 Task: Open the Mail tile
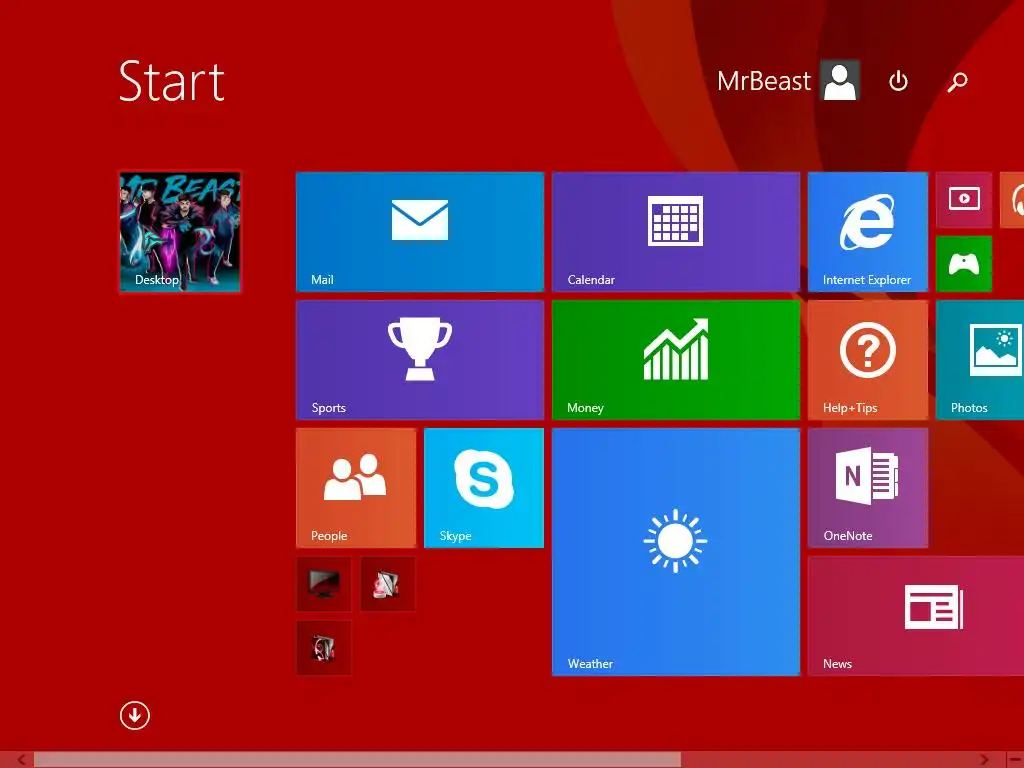419,232
